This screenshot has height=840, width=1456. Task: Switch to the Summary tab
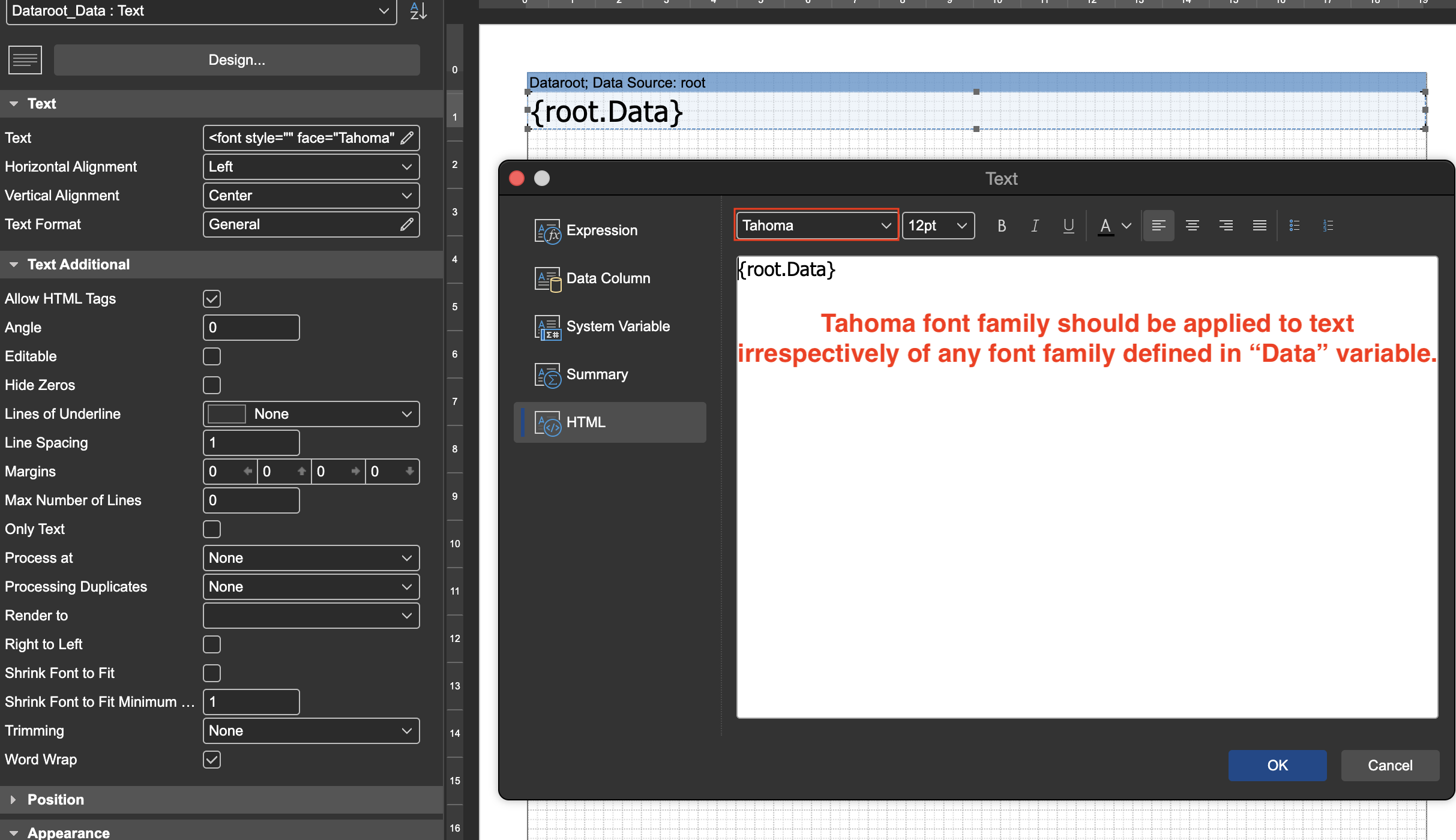610,374
